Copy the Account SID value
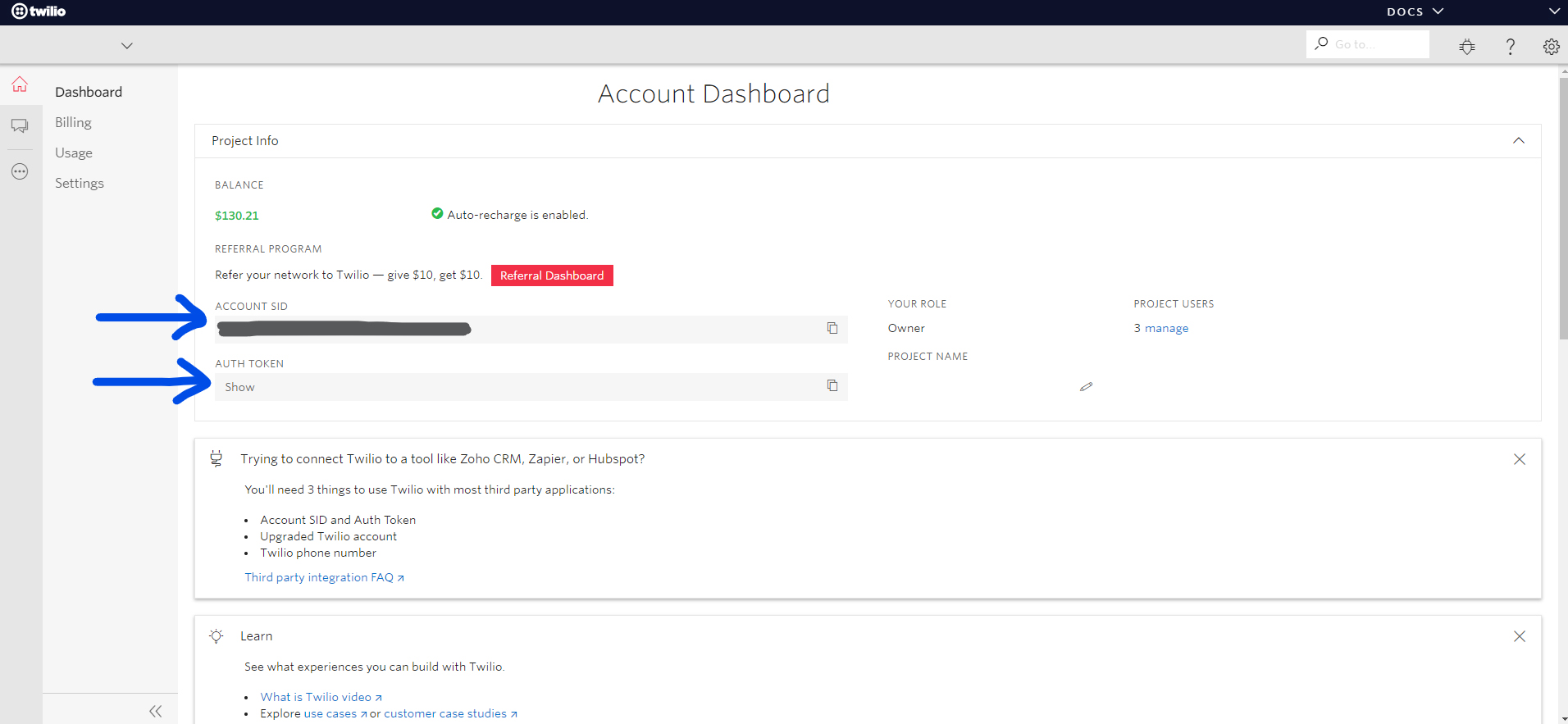Viewport: 1568px width, 724px height. (832, 328)
